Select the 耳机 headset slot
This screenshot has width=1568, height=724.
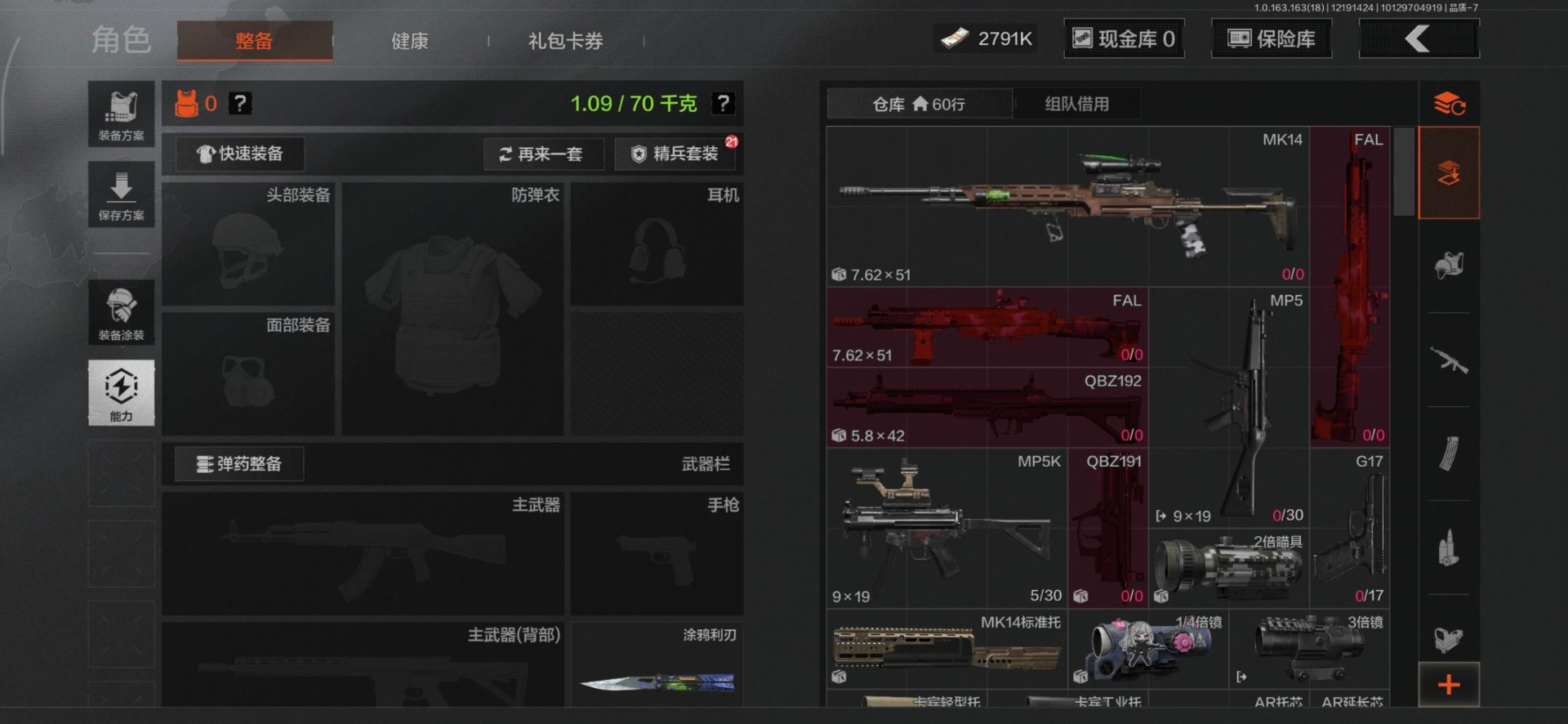point(657,244)
